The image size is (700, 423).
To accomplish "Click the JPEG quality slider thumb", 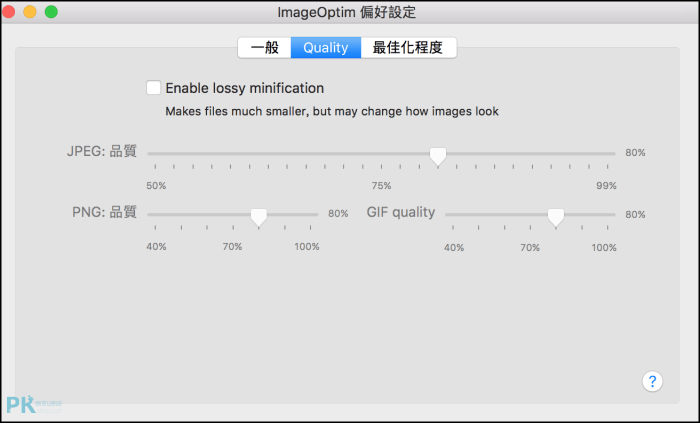I will click(x=438, y=157).
